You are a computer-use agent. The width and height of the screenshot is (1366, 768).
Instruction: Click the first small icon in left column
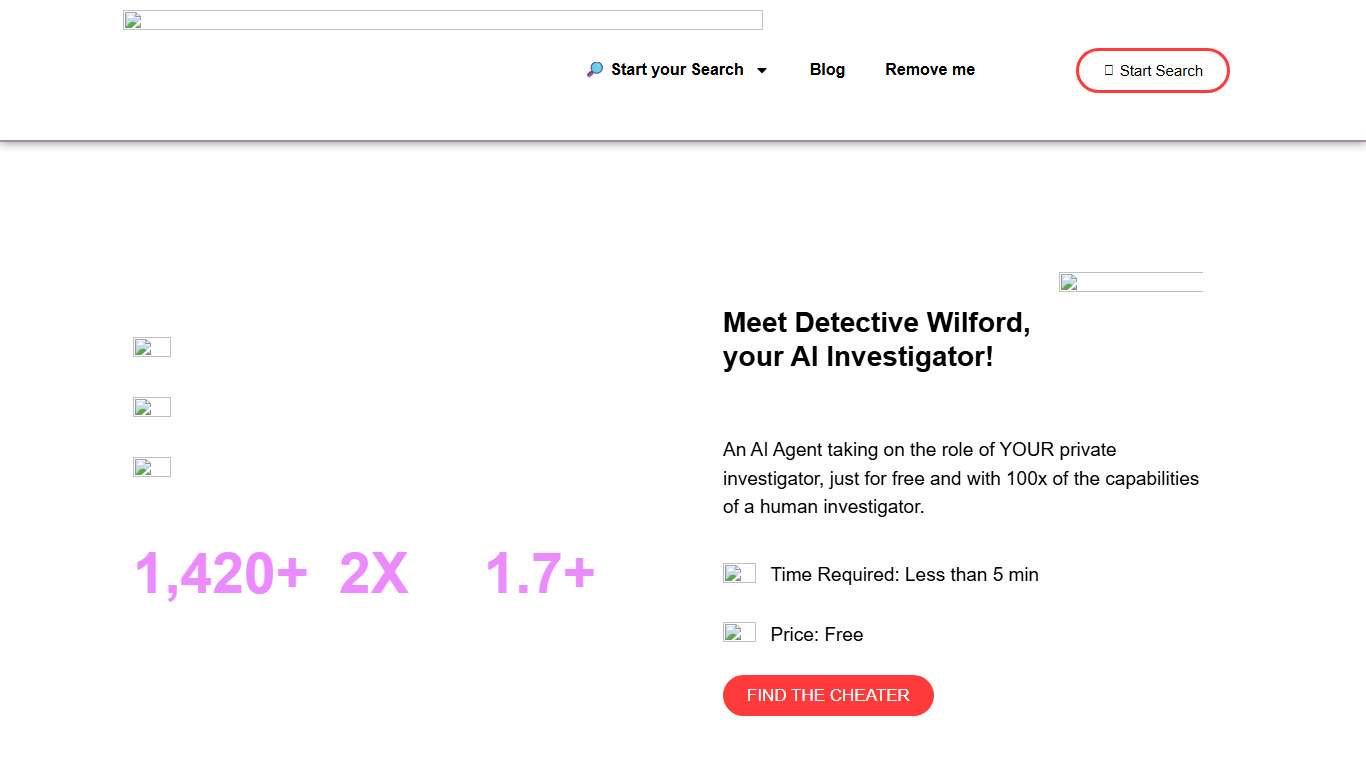(151, 346)
